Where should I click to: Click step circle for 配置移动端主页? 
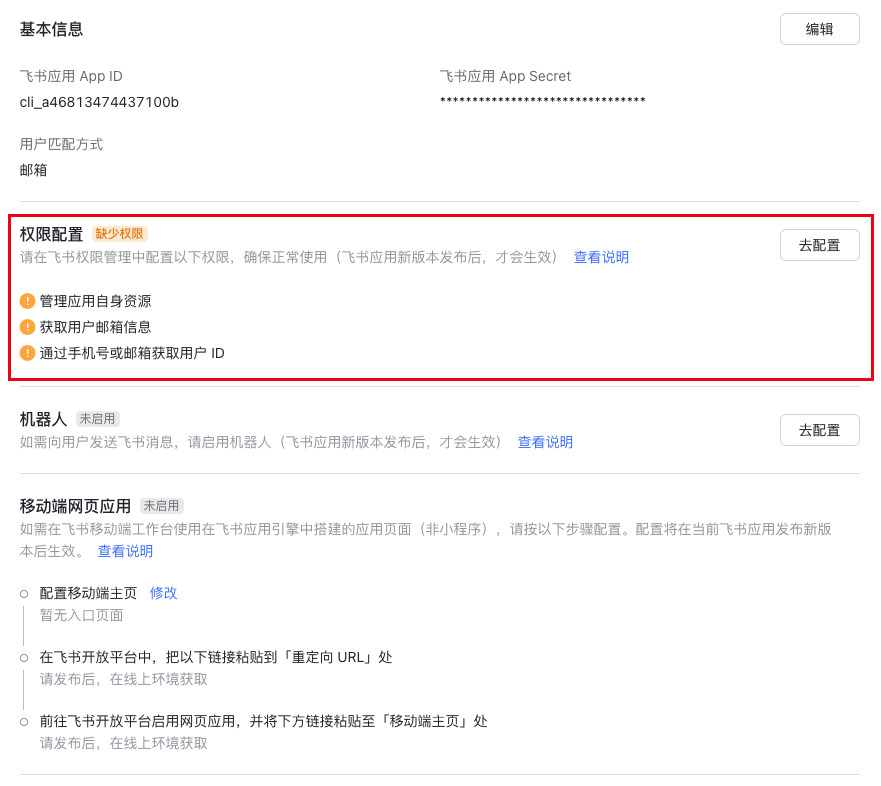(x=24, y=594)
